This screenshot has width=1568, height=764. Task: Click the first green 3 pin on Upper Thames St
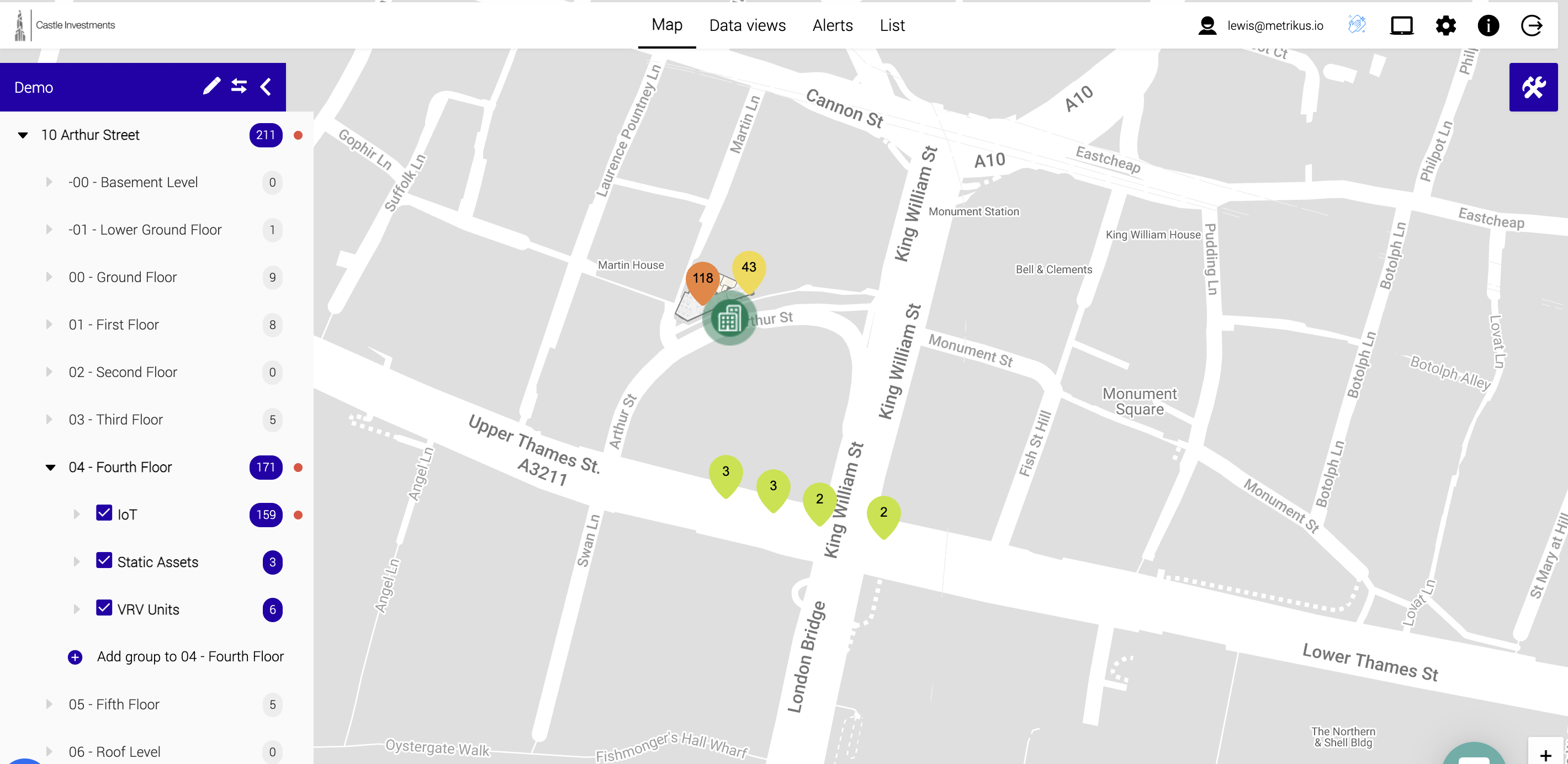point(725,475)
